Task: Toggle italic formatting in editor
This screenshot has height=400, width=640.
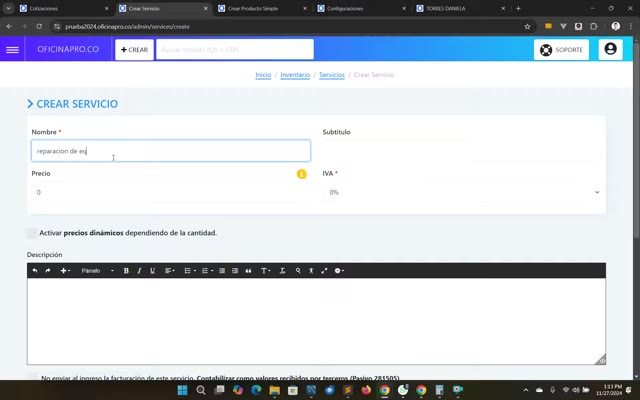Action: (139, 271)
